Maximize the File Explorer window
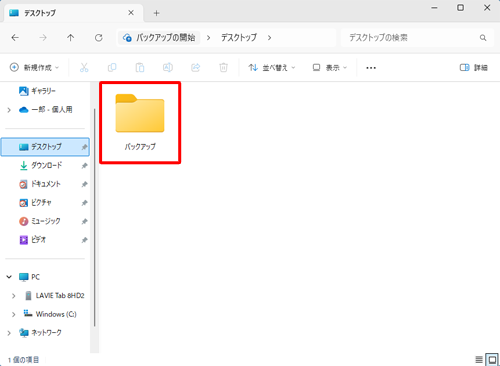 [460, 8]
